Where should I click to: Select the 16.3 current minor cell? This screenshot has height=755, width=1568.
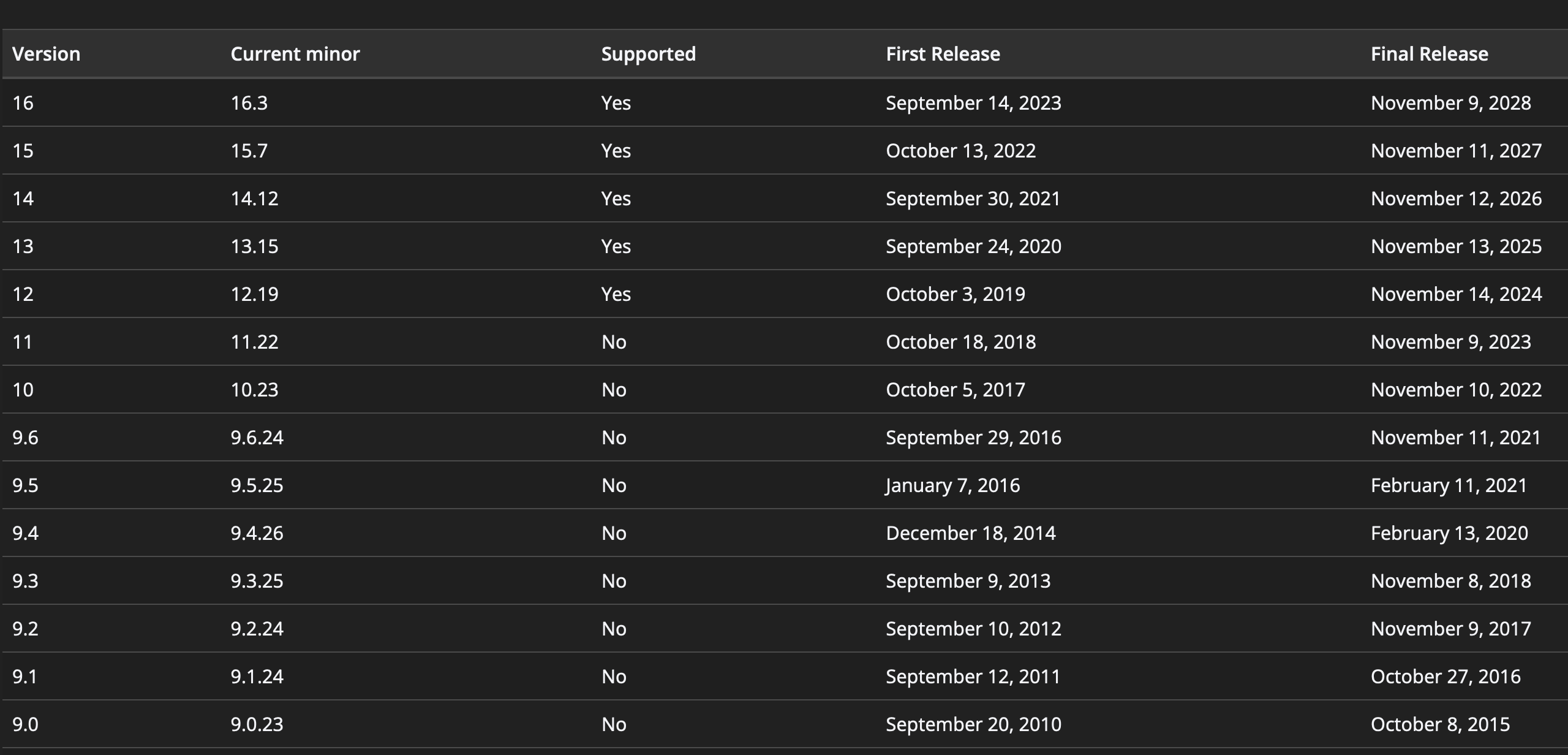point(249,103)
